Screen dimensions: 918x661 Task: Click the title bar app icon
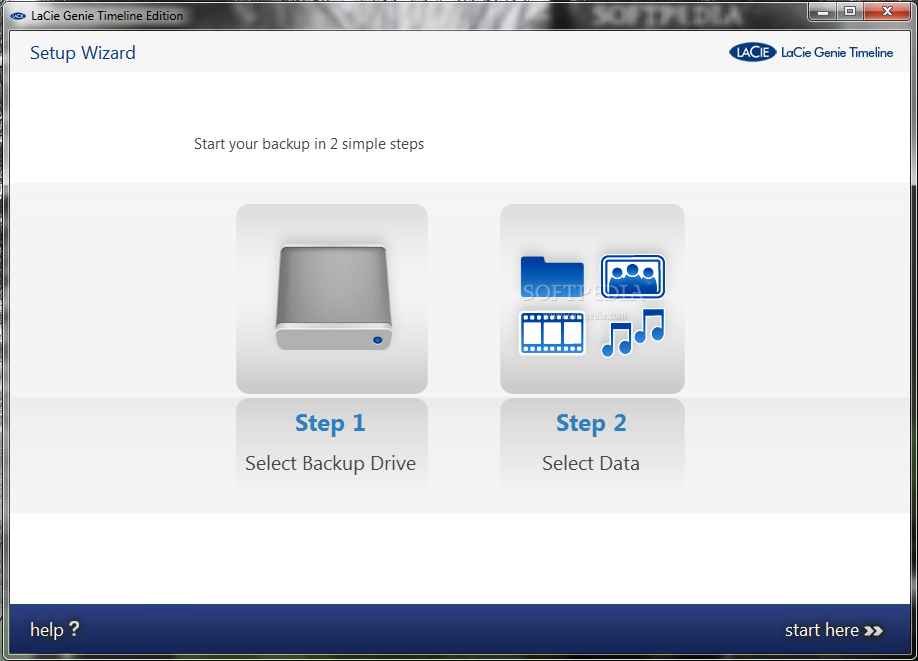pyautogui.click(x=18, y=16)
